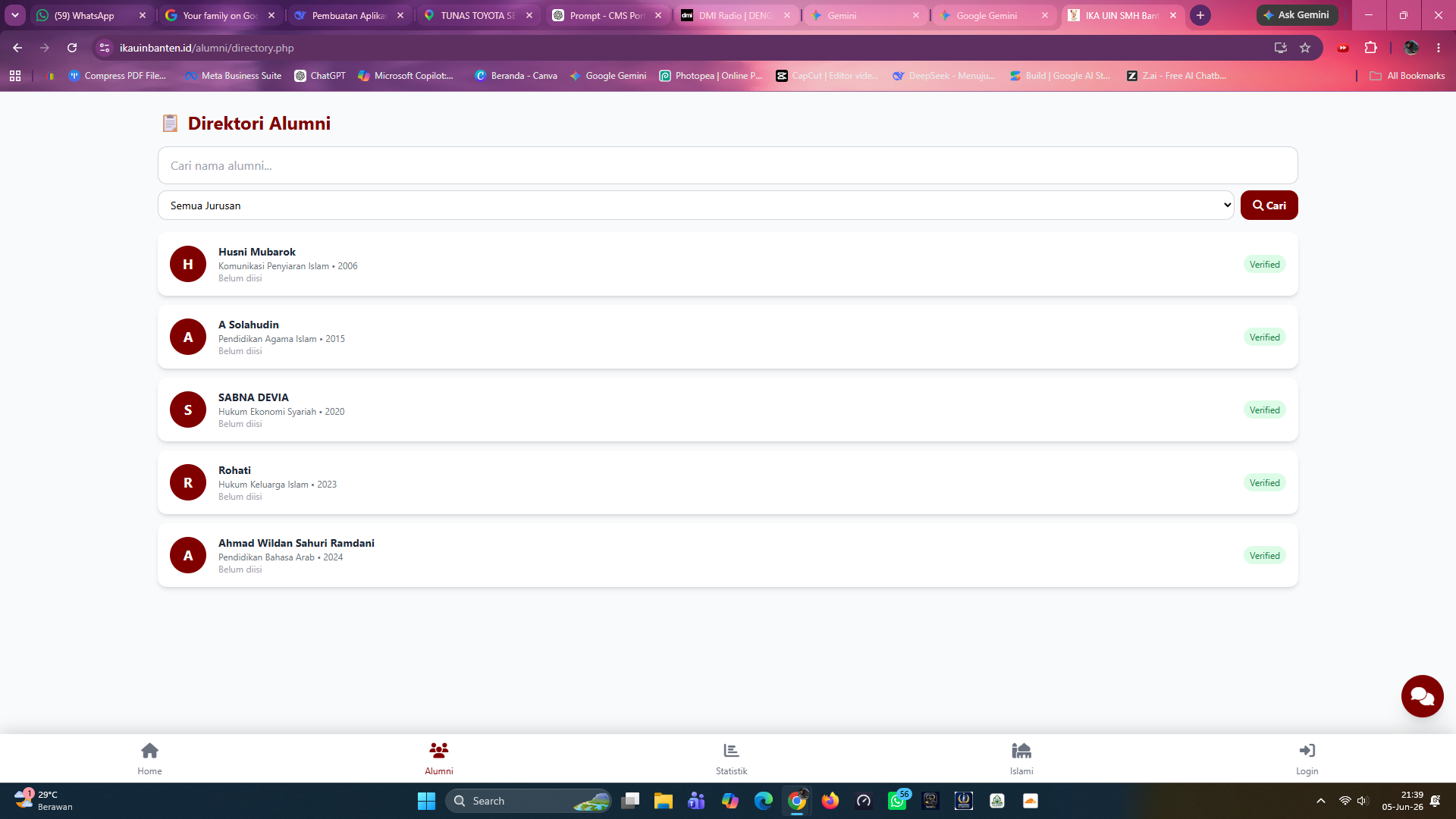The height and width of the screenshot is (819, 1456).
Task: Switch to the DMI Radio tab
Action: pos(736,15)
